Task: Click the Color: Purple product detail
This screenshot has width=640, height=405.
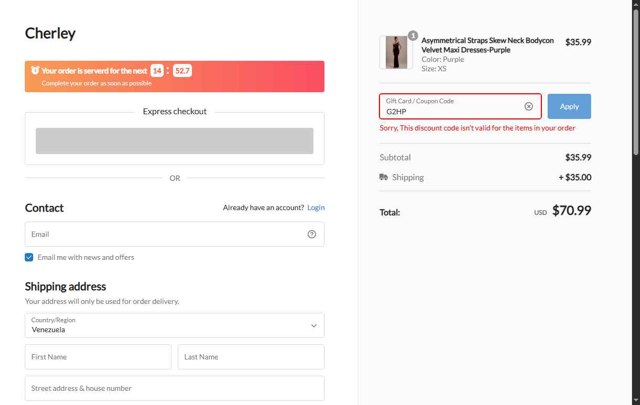Action: point(442,59)
